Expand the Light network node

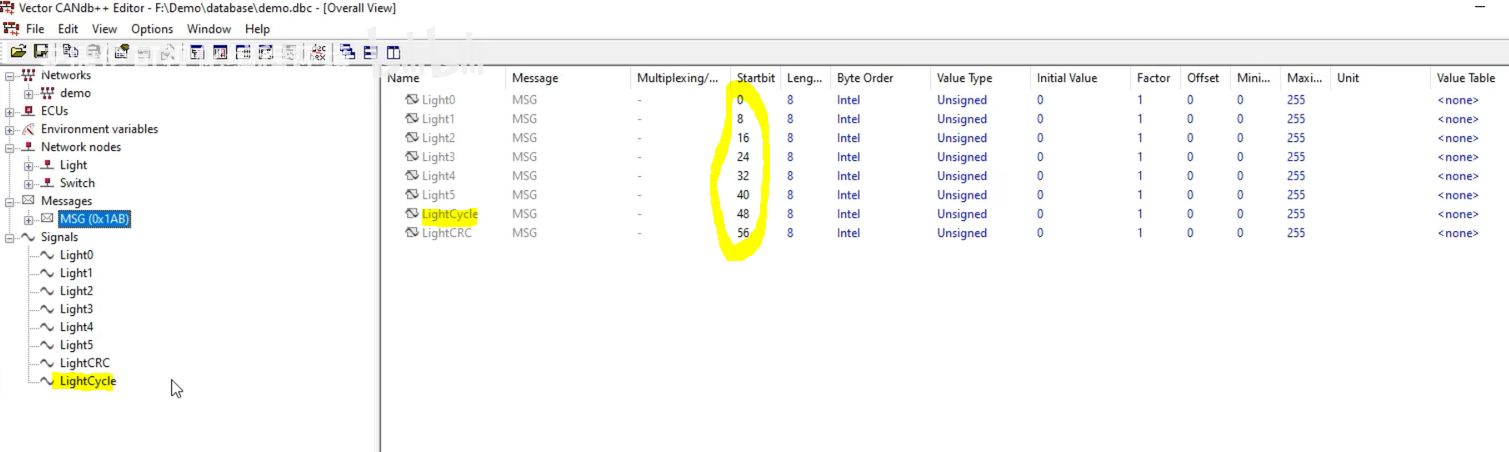(29, 166)
